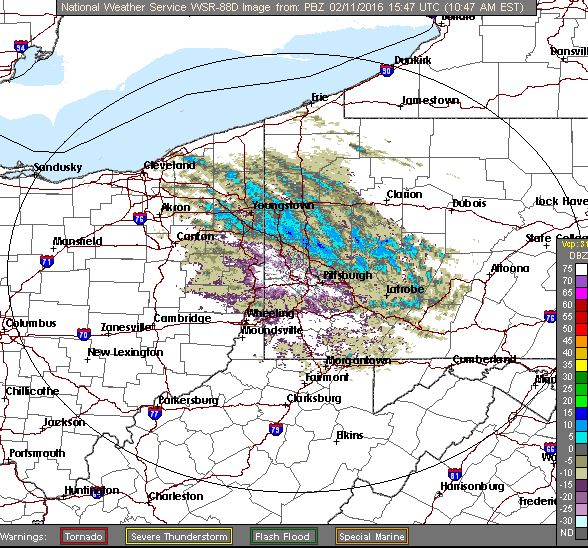Click the Interstate 70 shield near Zanesville

point(84,334)
